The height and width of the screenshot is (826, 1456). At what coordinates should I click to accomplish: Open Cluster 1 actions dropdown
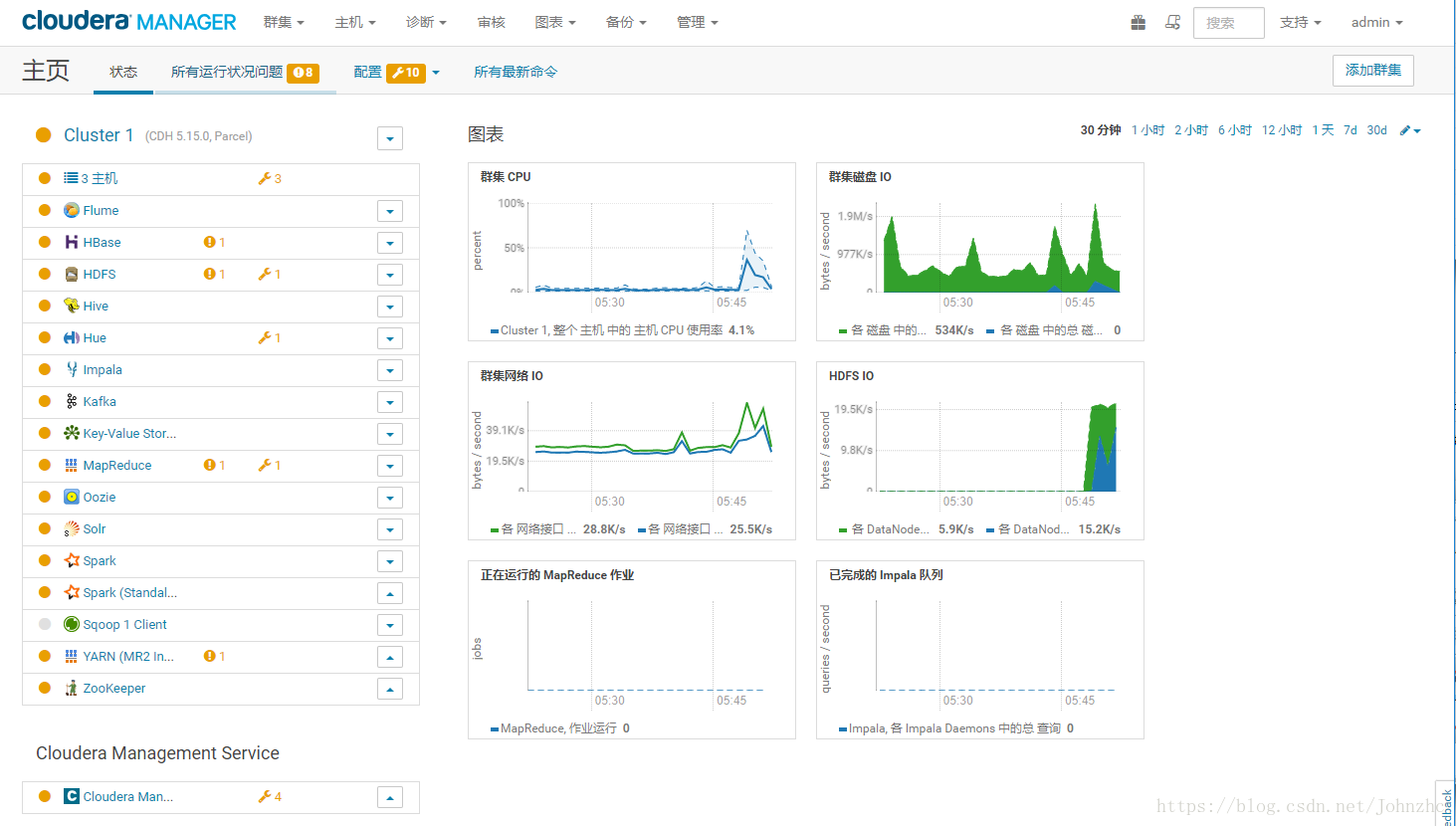click(x=390, y=138)
